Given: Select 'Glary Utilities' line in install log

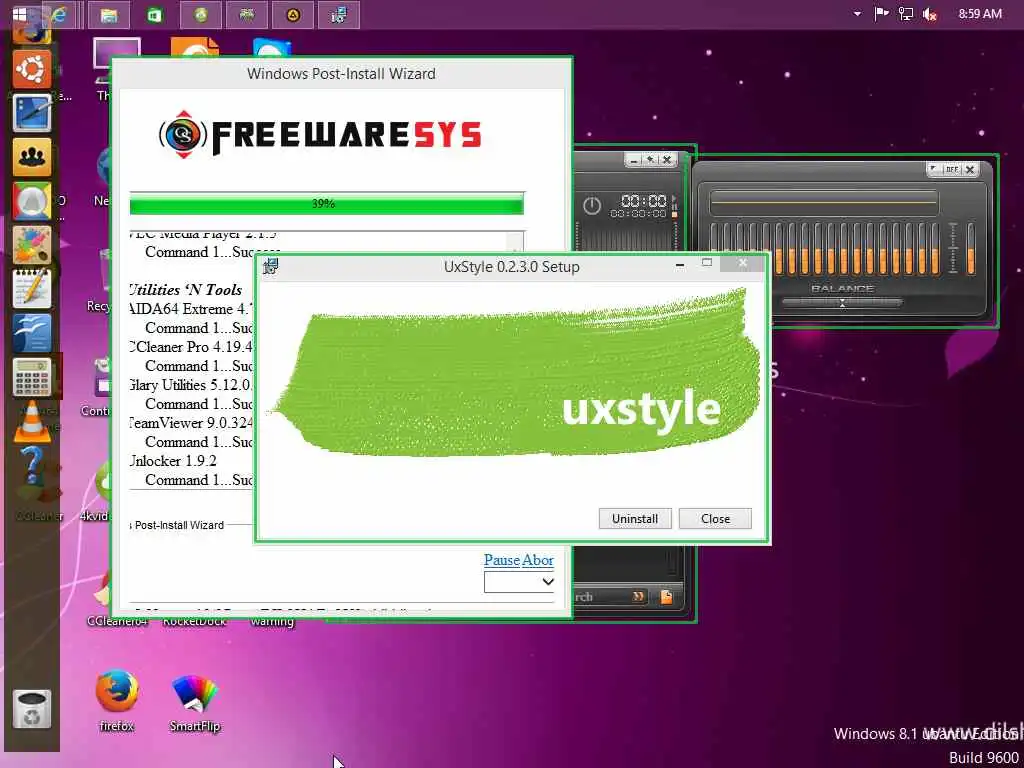Looking at the screenshot, I should click(191, 385).
